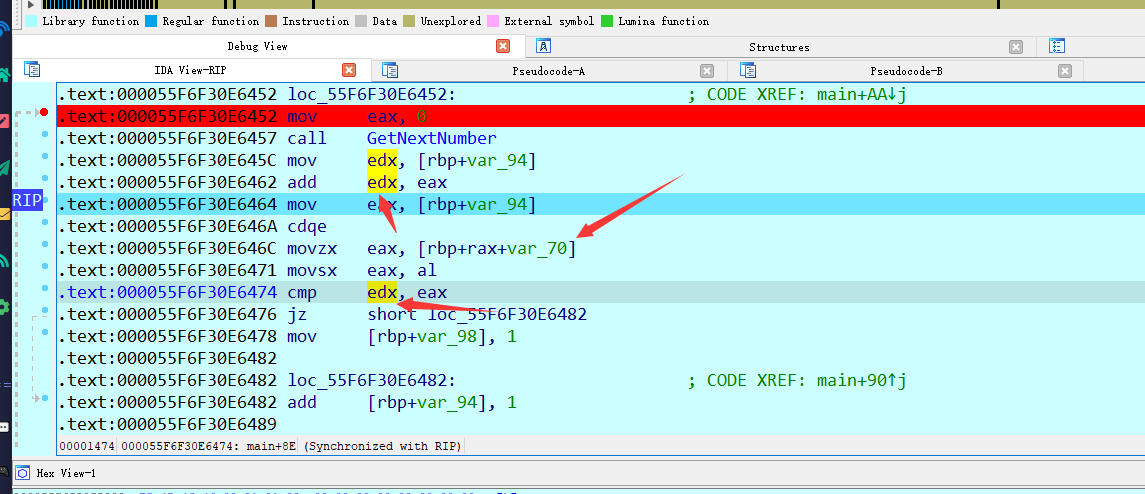Close the Structures panel
The height and width of the screenshot is (494, 1145).
[x=1016, y=46]
